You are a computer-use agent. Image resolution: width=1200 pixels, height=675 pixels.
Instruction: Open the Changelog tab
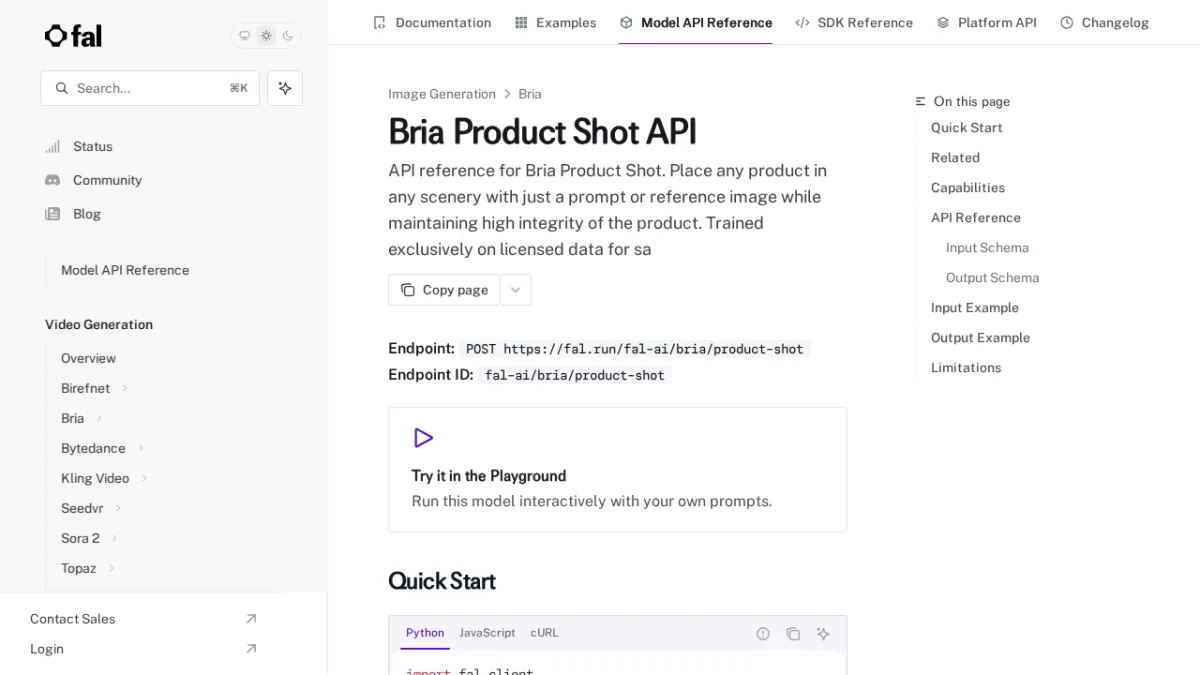click(x=1104, y=22)
